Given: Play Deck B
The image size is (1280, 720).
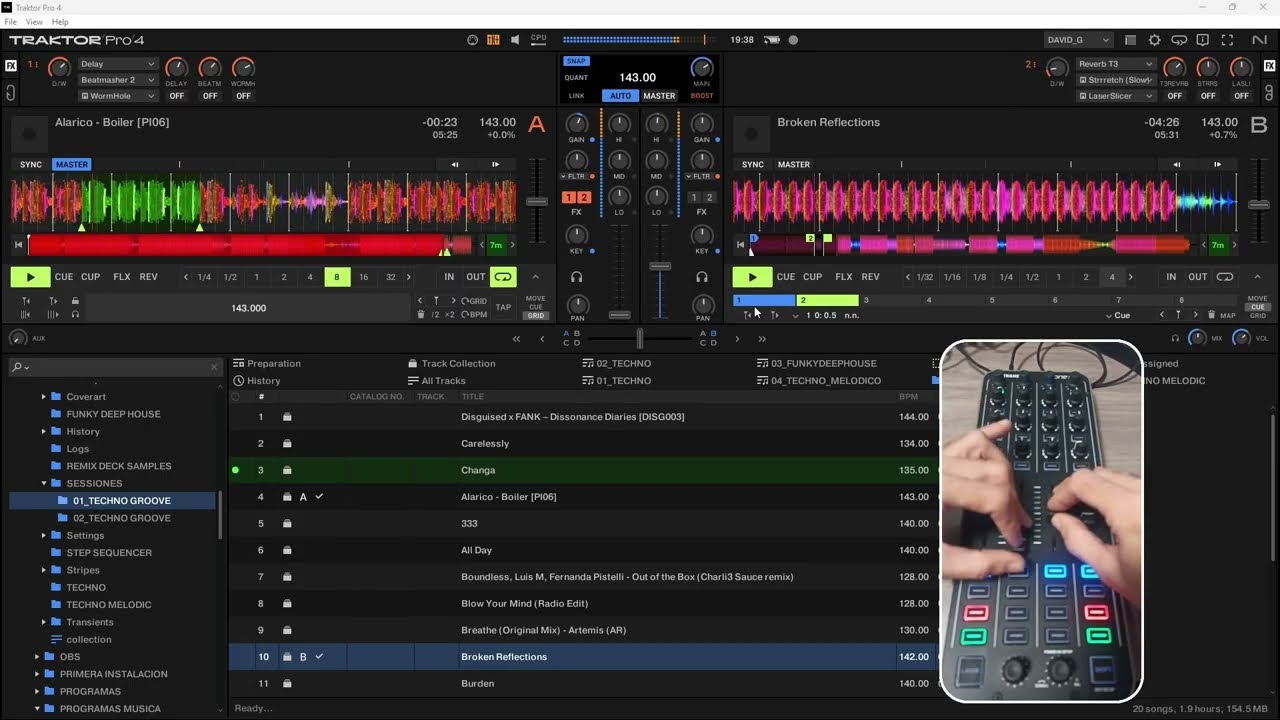Looking at the screenshot, I should pos(752,277).
